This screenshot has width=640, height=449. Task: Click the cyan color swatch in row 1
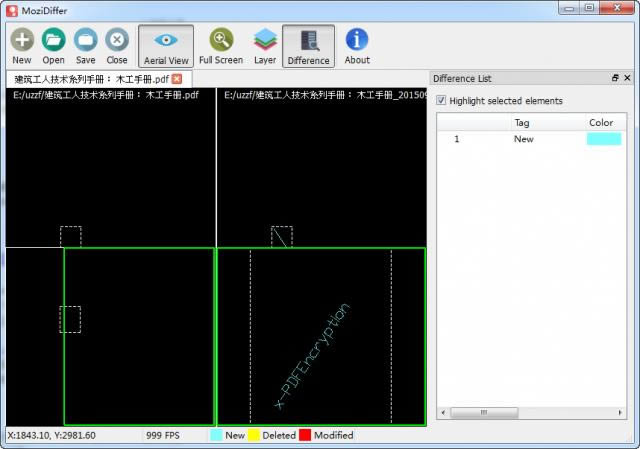(604, 139)
